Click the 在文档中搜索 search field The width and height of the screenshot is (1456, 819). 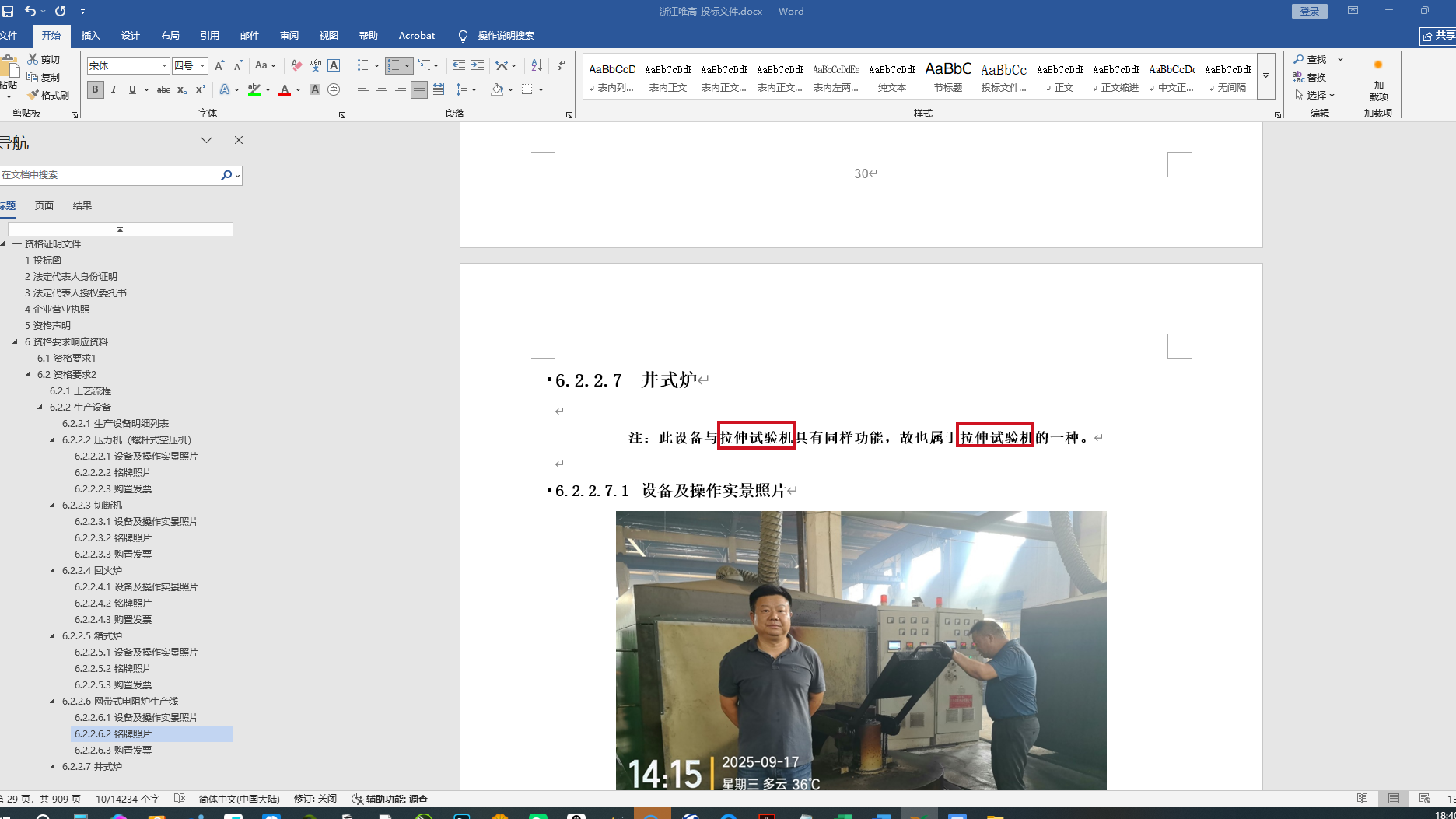coord(109,175)
